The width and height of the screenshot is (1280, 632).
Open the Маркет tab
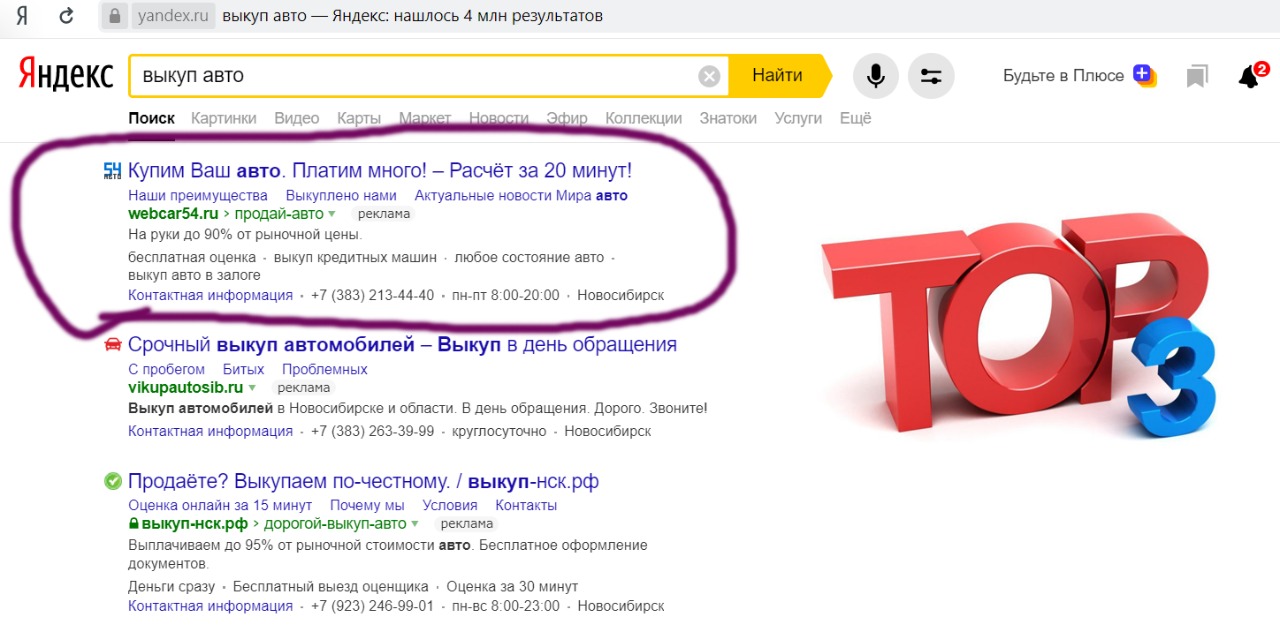click(425, 118)
